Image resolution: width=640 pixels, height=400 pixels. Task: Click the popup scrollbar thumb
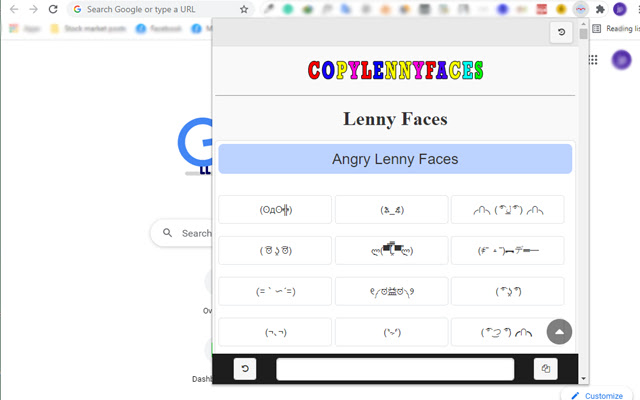583,33
